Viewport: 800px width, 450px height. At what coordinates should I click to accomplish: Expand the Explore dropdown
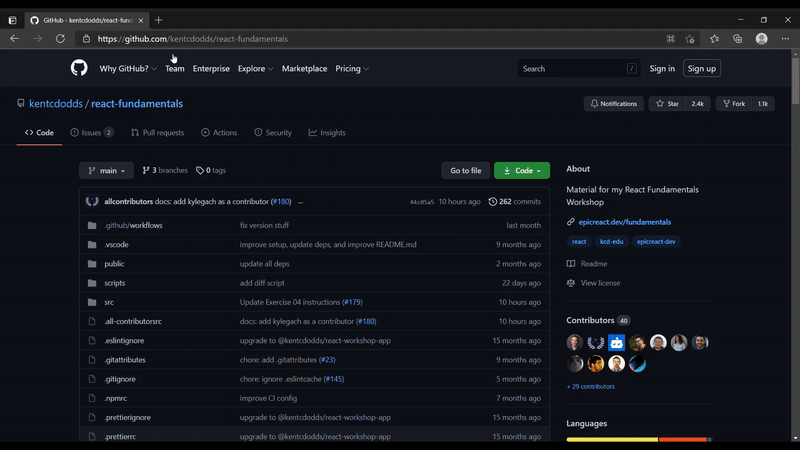[256, 68]
